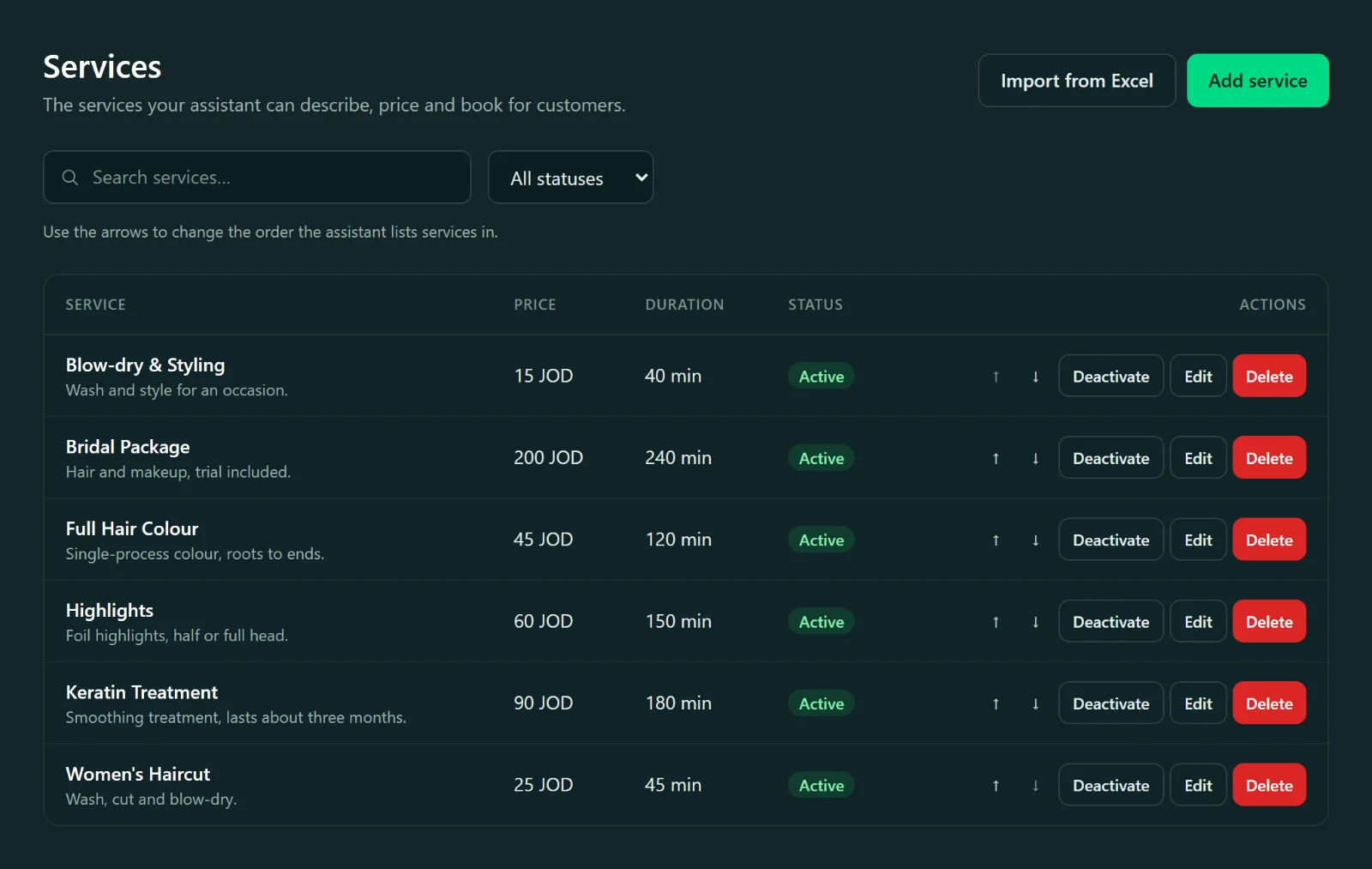Move Keratin Treatment up
Screen dimensions: 1372x869
996,703
